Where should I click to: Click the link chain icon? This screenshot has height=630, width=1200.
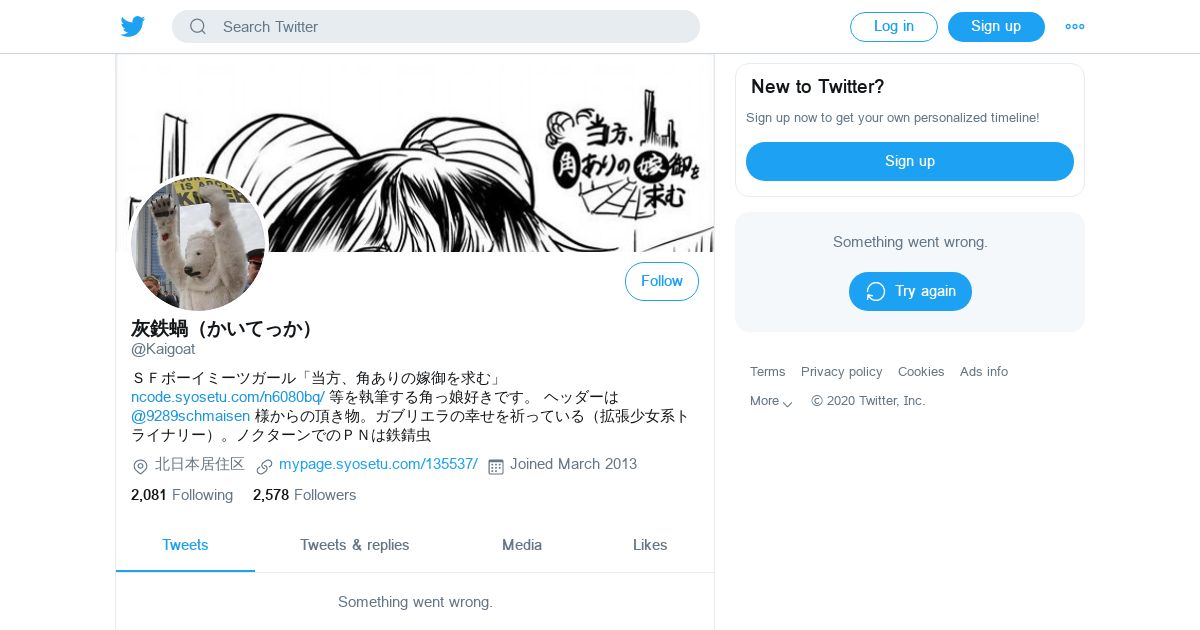(x=264, y=466)
